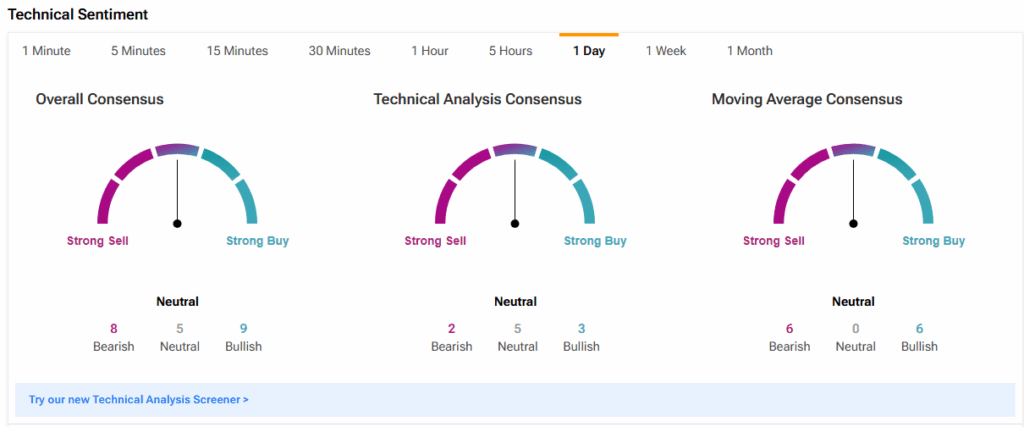Viewport: 1024px width, 427px height.
Task: Select the 1 Month timeframe tab
Action: [749, 51]
